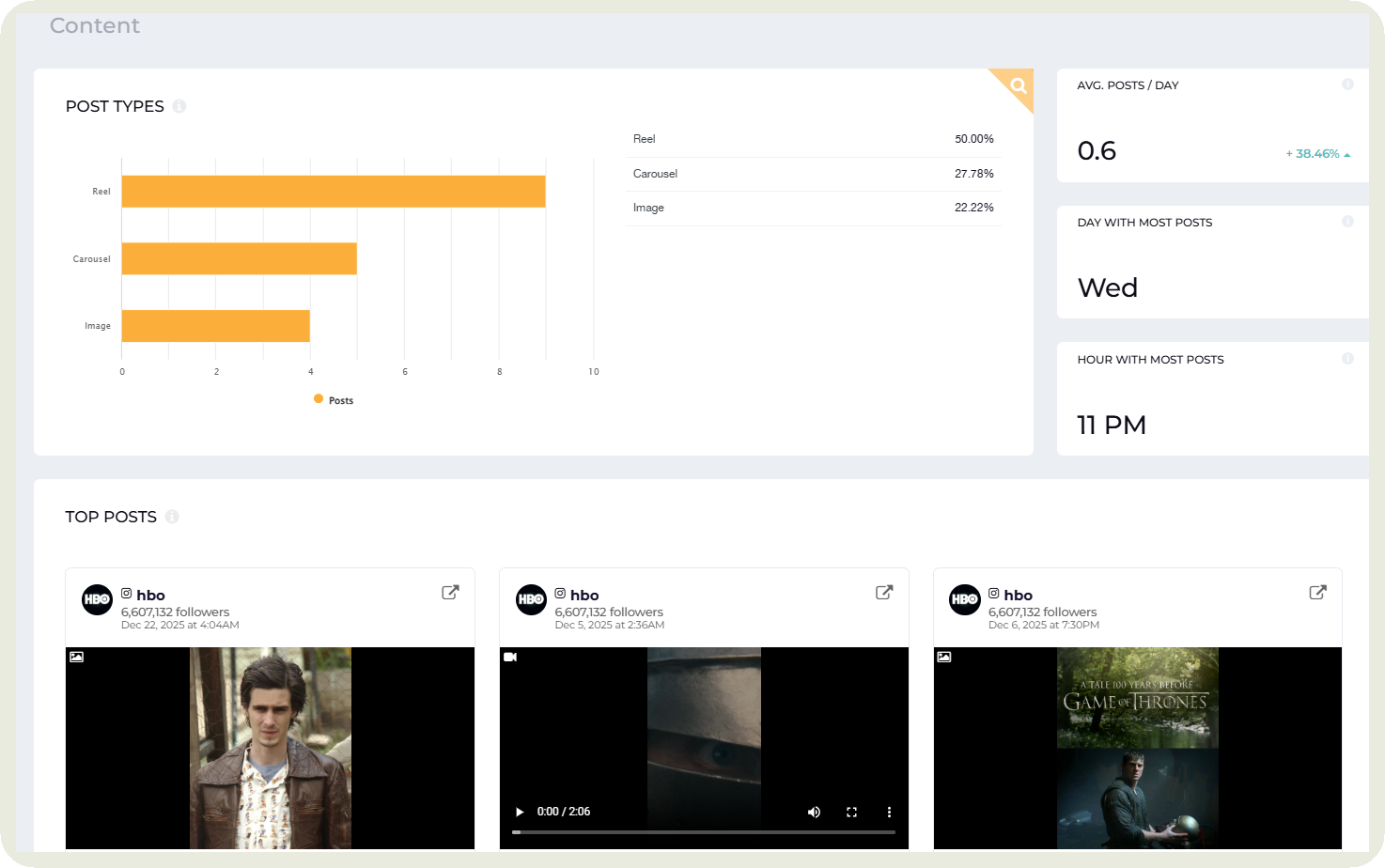Open the first HBO post via external link icon
Screen dimensions: 1385x868
click(x=450, y=592)
